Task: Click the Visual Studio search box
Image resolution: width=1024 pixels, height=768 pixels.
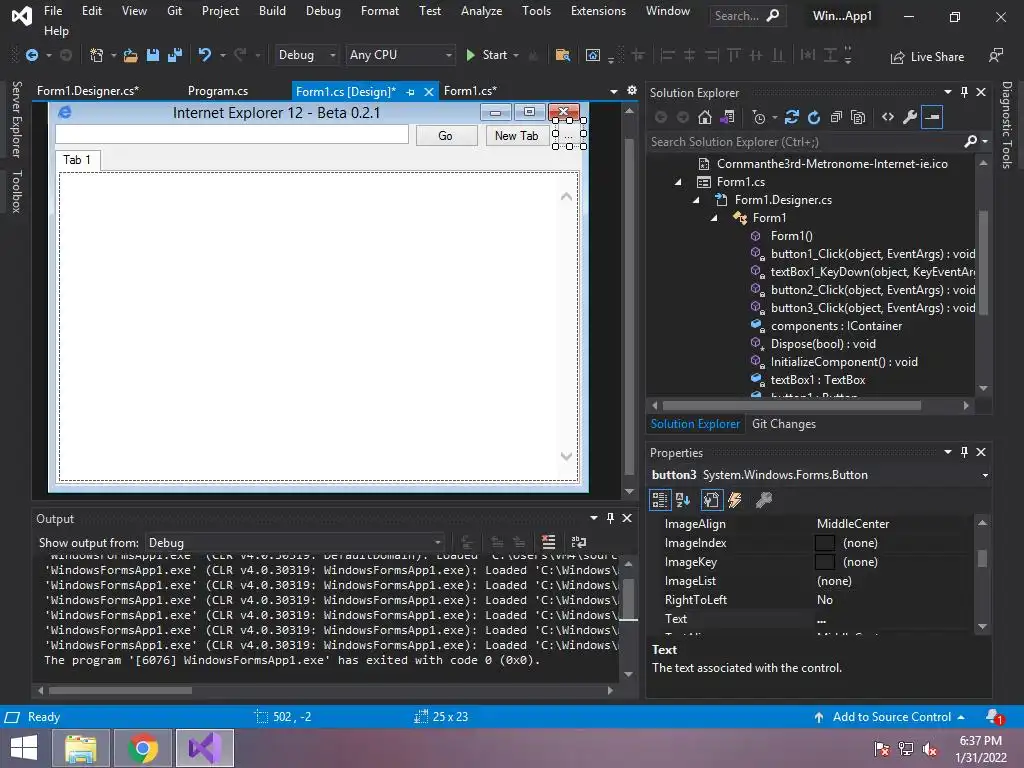Action: tap(747, 16)
